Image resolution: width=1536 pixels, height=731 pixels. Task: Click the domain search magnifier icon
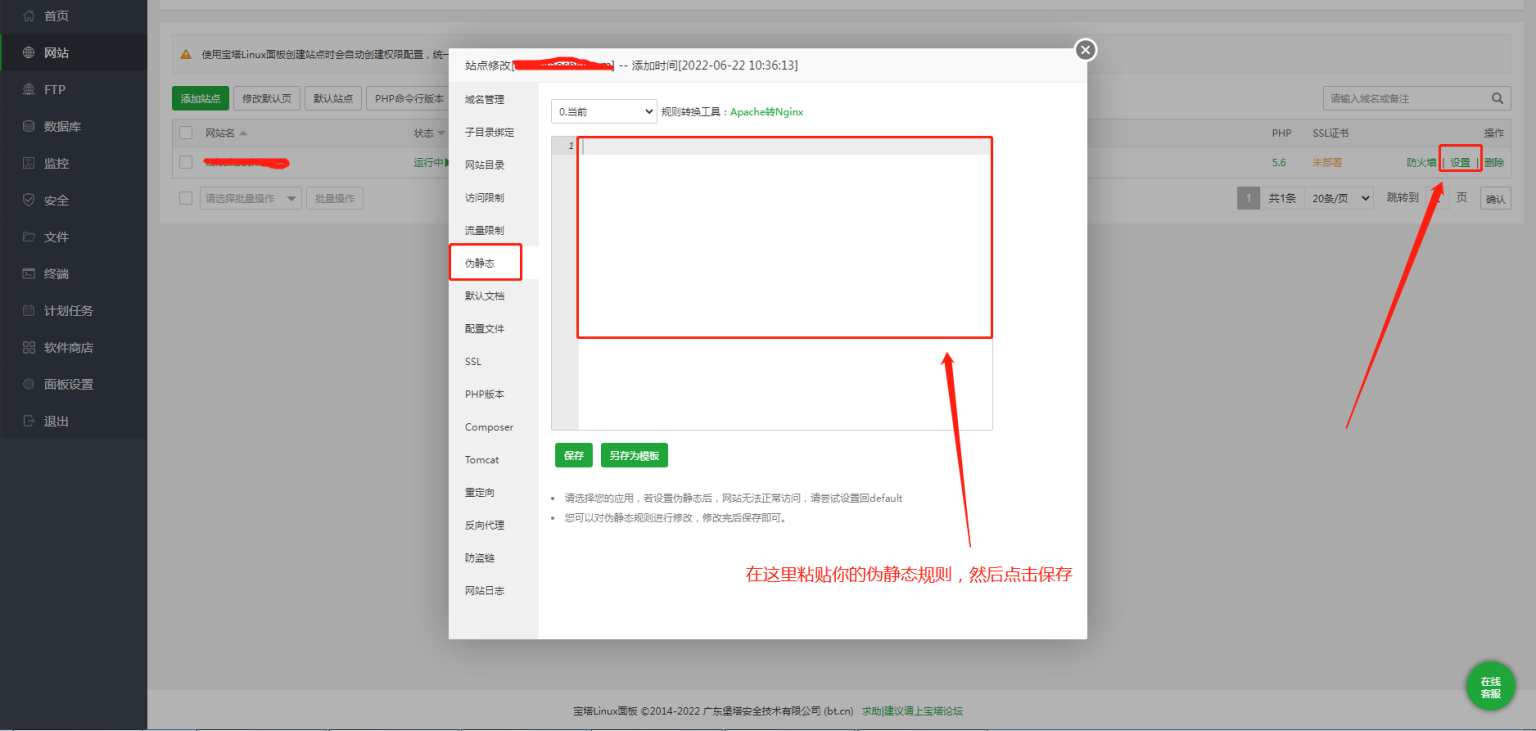click(x=1497, y=98)
